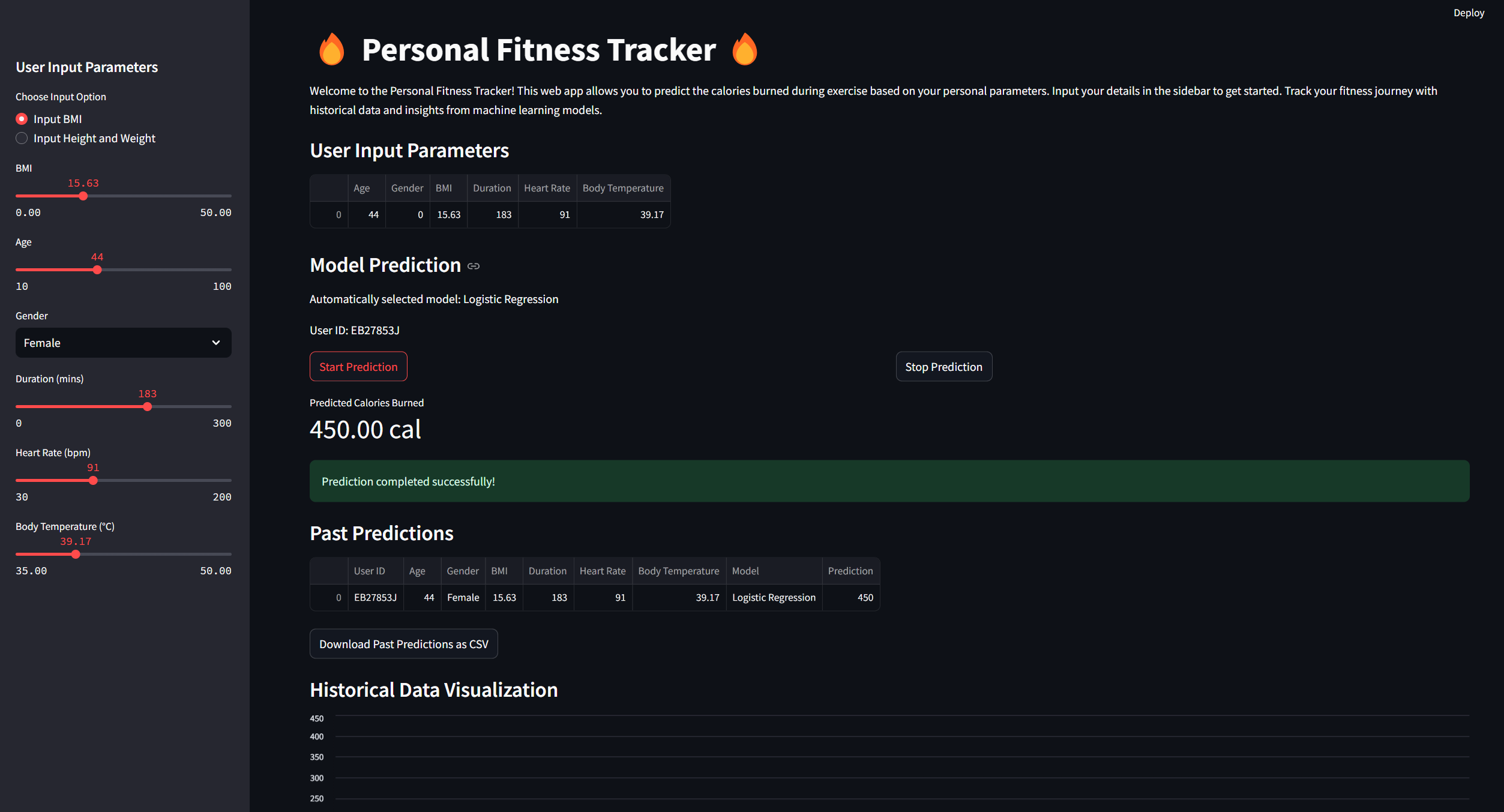Click Body Temperature header in input parameters table
This screenshot has width=1504, height=812.
pos(622,188)
